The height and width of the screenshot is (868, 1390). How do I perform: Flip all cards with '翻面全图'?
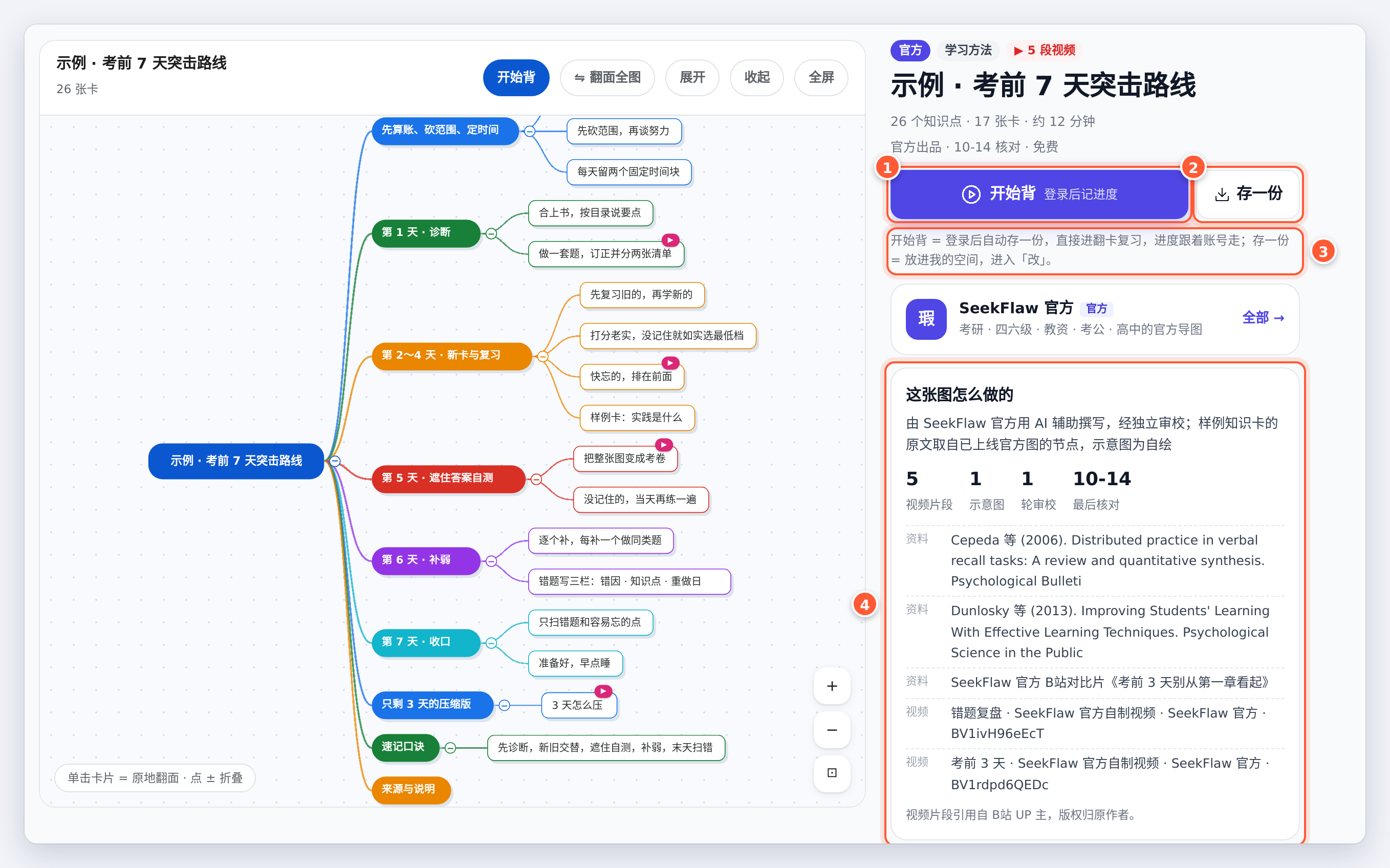[x=607, y=77]
